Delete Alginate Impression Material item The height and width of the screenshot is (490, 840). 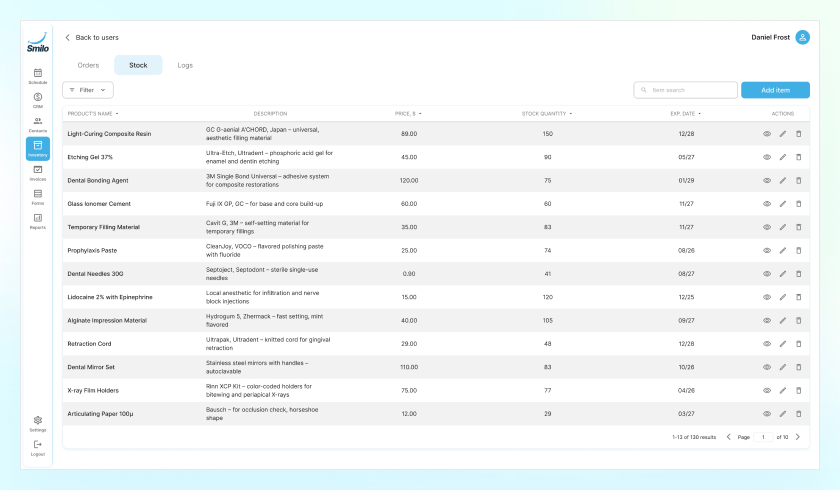pyautogui.click(x=799, y=320)
